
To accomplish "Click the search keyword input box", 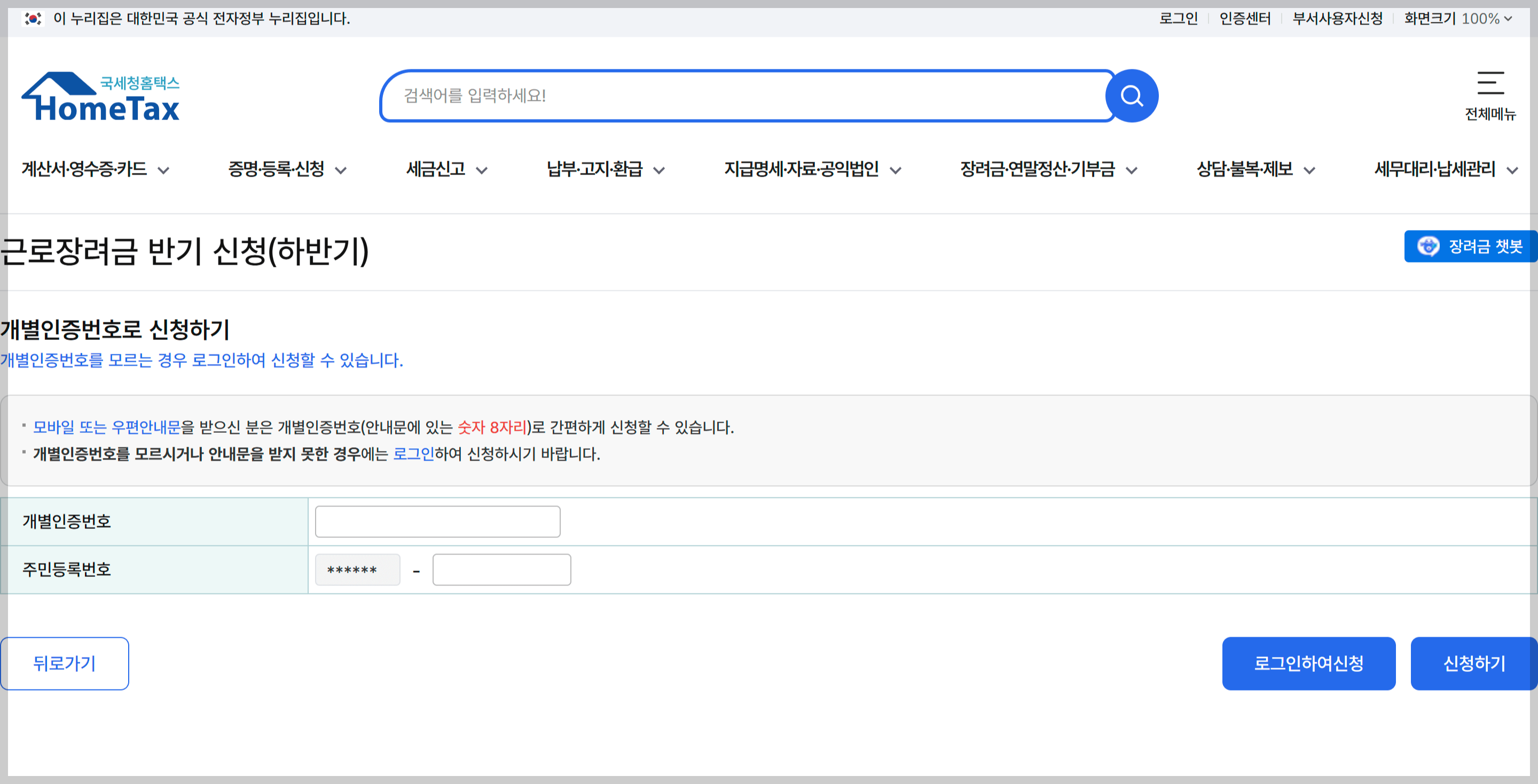I will (747, 96).
